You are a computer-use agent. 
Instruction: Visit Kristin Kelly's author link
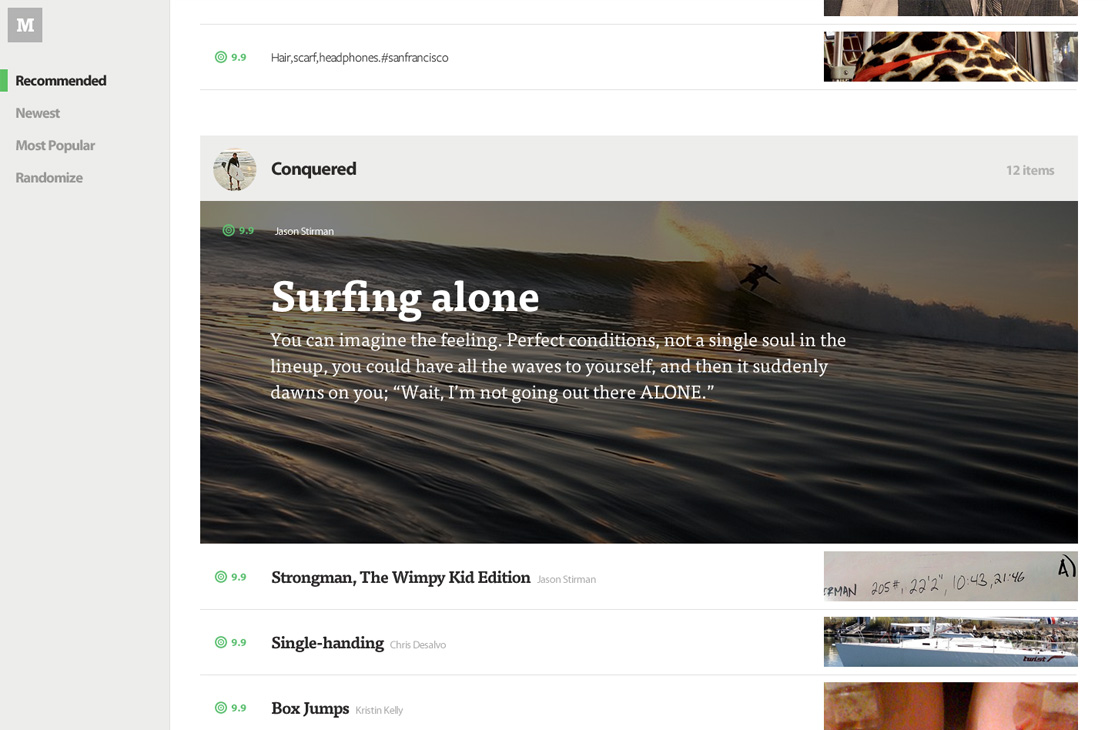pyautogui.click(x=379, y=710)
